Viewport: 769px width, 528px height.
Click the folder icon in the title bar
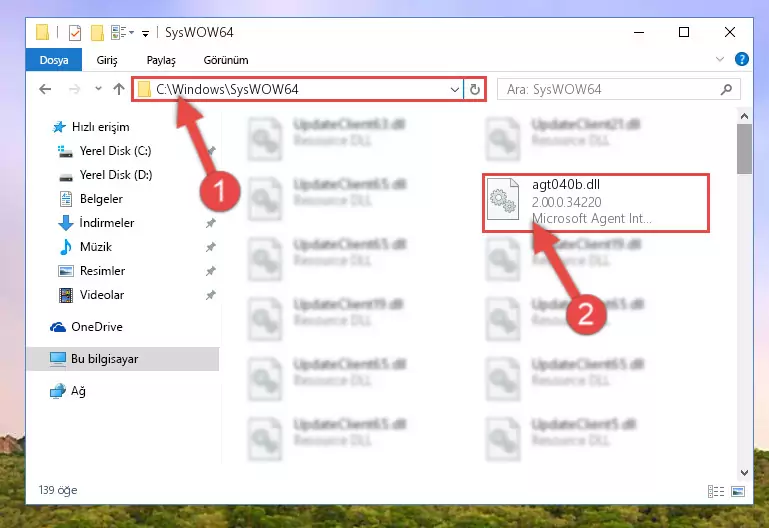(x=43, y=32)
